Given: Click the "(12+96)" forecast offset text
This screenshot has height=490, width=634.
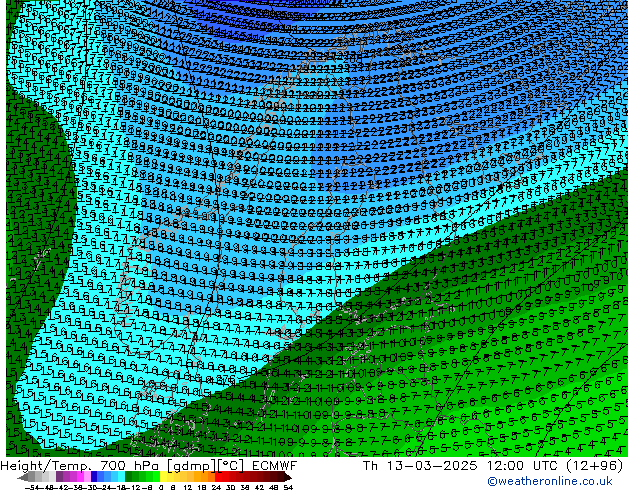Looking at the screenshot, I should coord(595,466).
